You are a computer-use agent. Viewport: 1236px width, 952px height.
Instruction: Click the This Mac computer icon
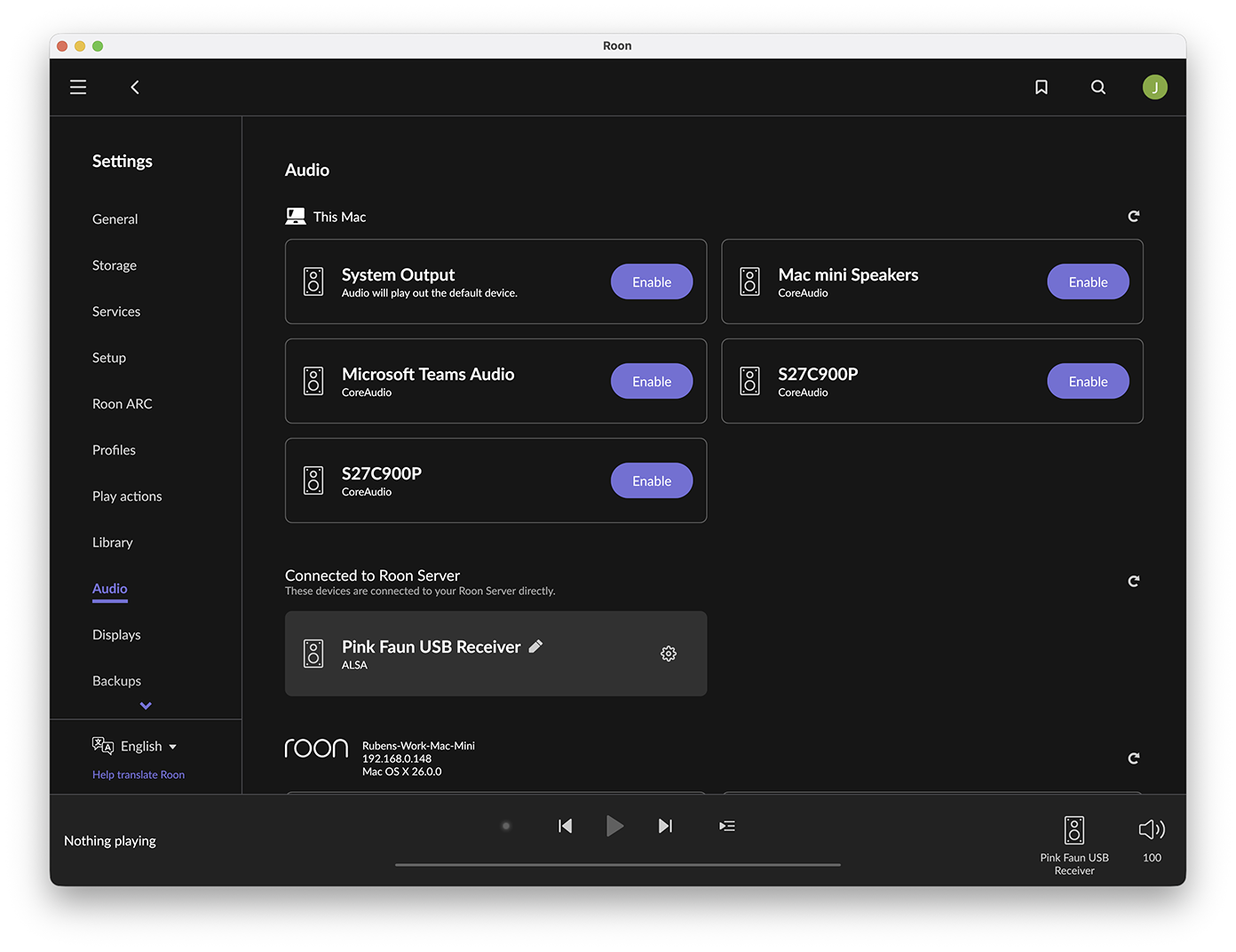[296, 217]
